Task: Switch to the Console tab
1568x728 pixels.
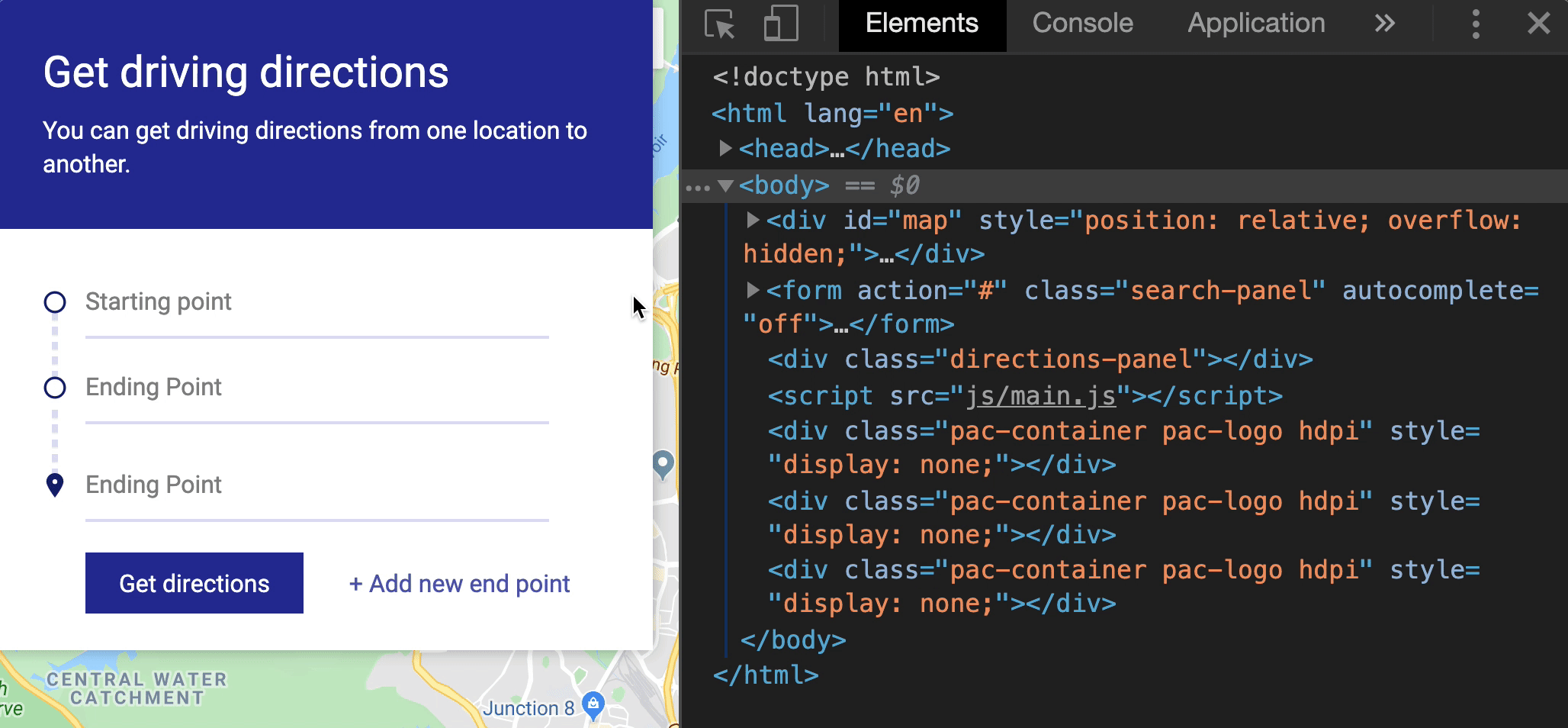Action: point(1082,24)
